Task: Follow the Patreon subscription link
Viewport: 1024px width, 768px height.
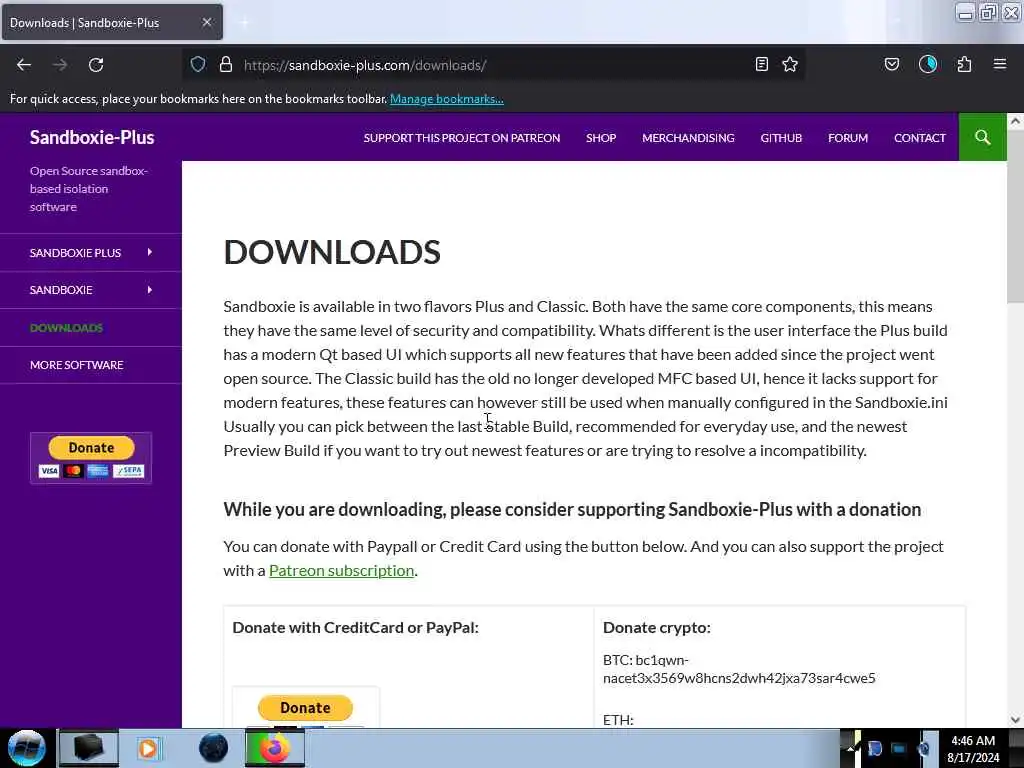Action: 342,570
